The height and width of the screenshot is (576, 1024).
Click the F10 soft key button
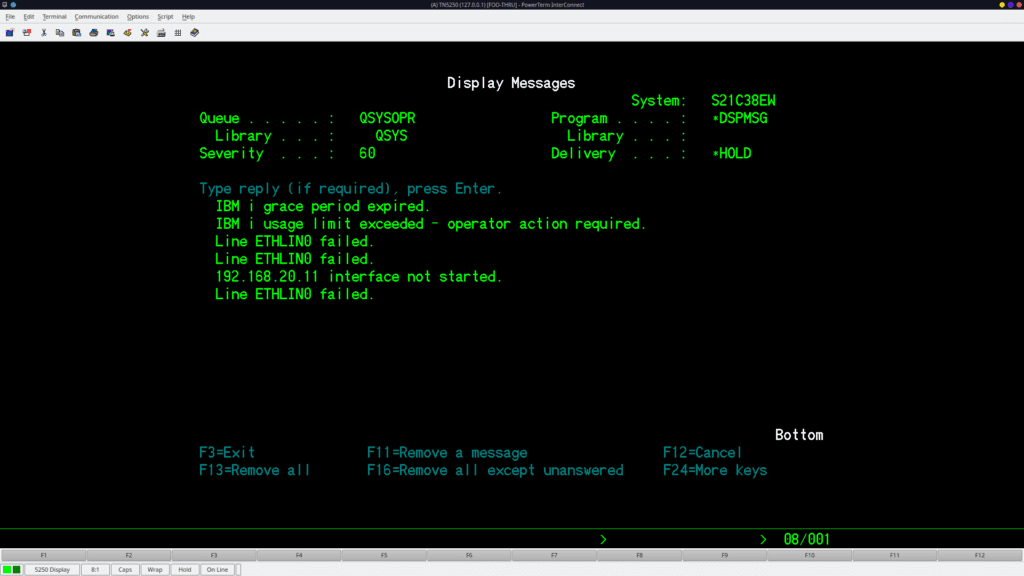810,555
